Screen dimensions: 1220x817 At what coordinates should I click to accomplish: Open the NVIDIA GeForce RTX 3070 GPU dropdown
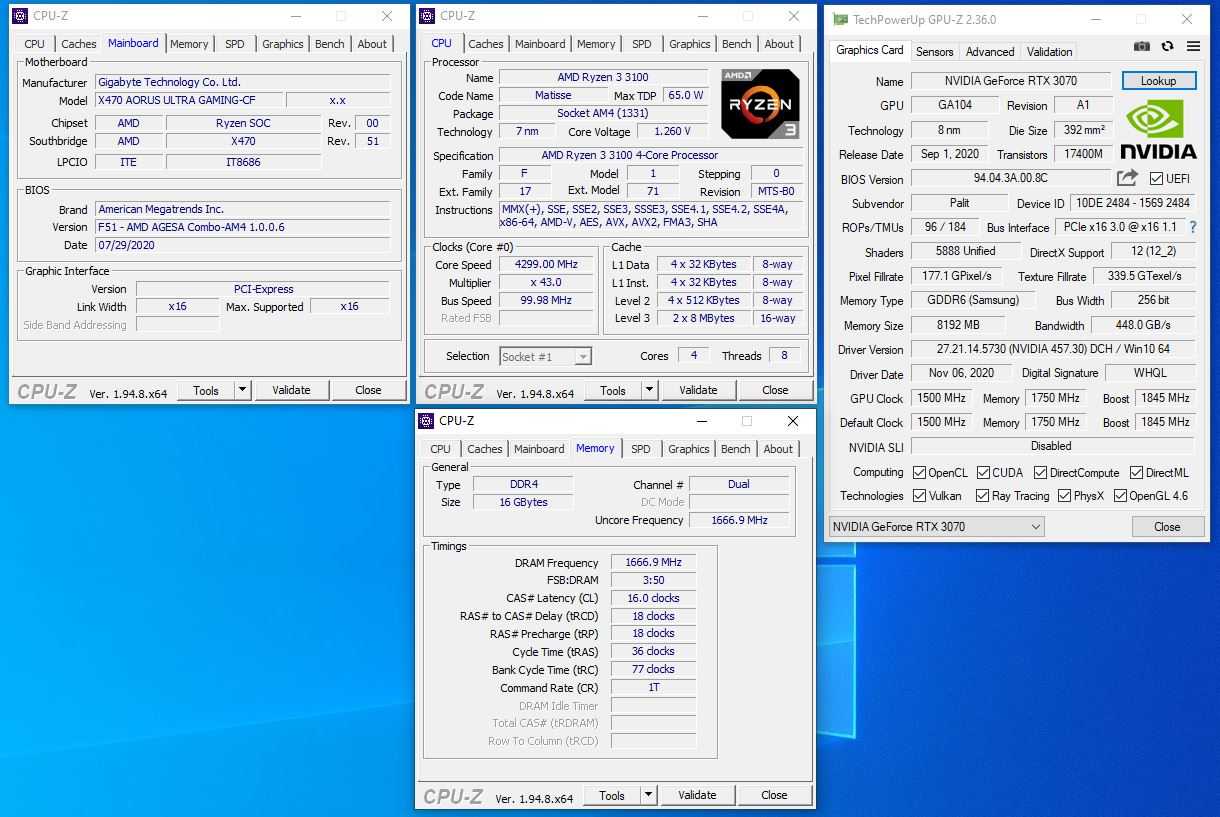936,526
